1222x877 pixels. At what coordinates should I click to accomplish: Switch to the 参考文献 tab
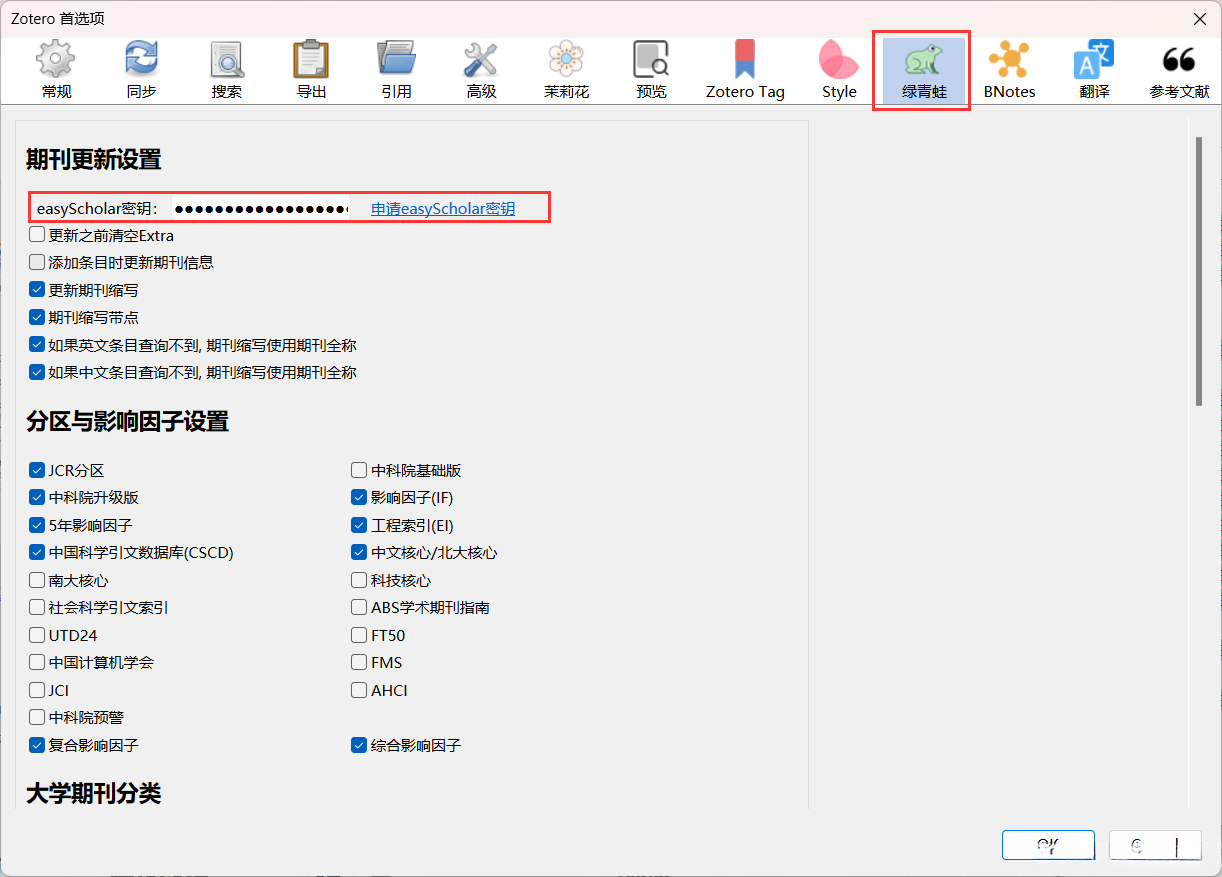coord(1178,68)
